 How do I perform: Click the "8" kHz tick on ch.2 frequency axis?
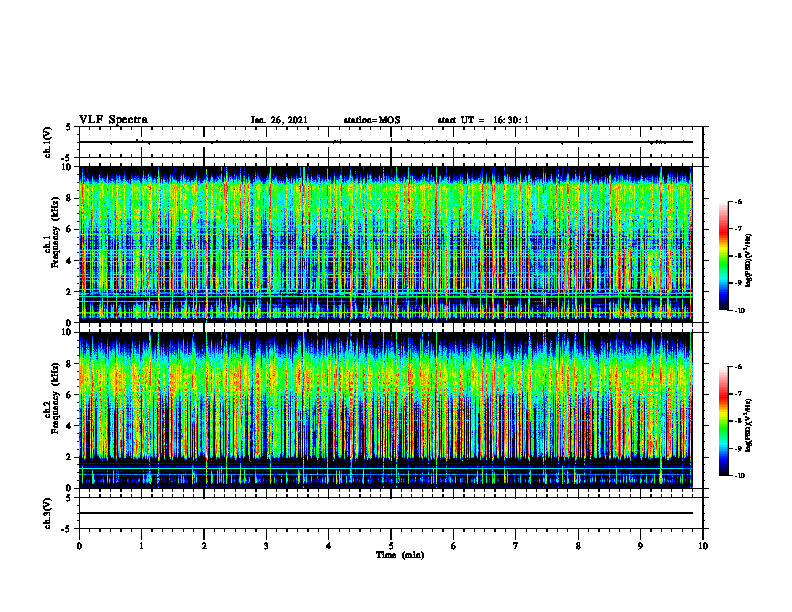[x=69, y=364]
